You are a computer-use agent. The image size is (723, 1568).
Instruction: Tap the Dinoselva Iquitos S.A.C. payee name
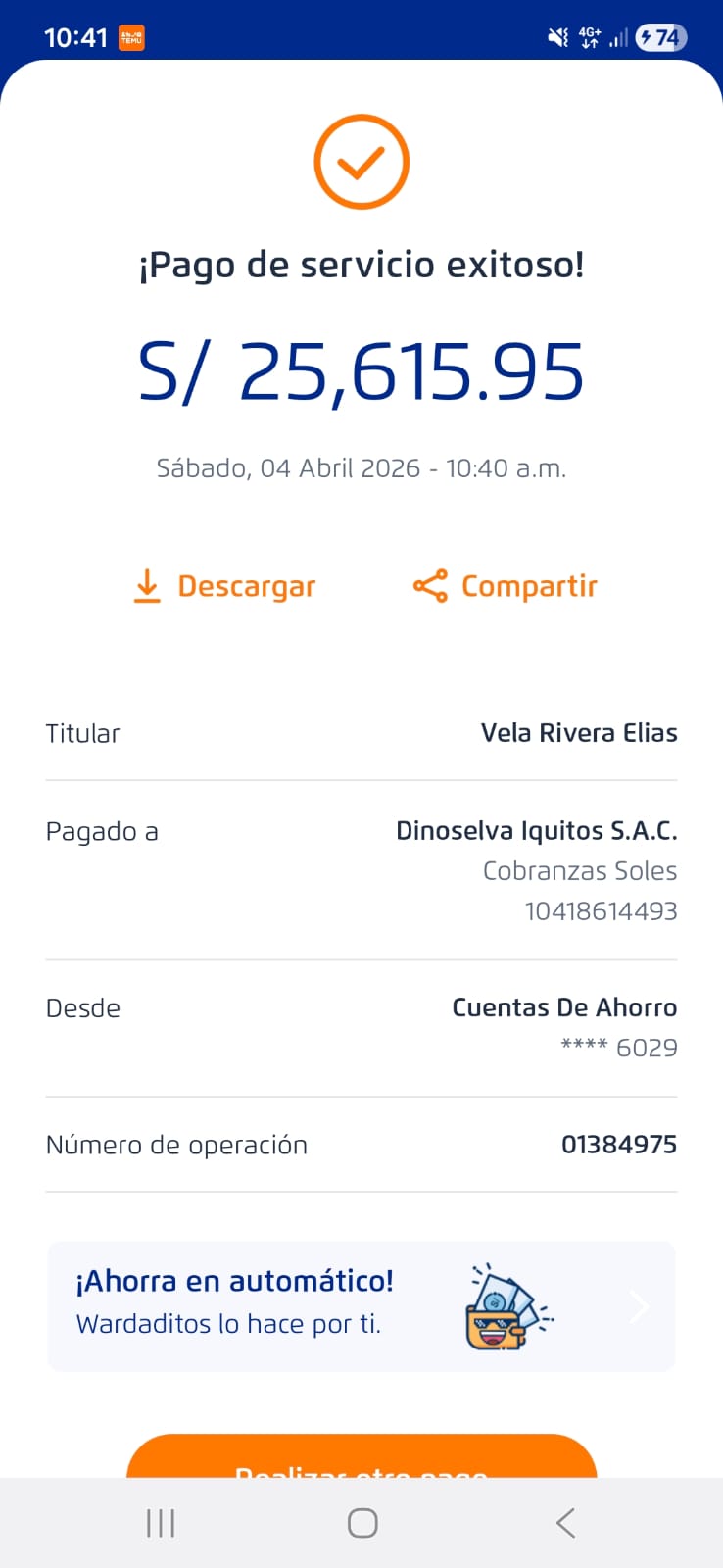pyautogui.click(x=536, y=831)
